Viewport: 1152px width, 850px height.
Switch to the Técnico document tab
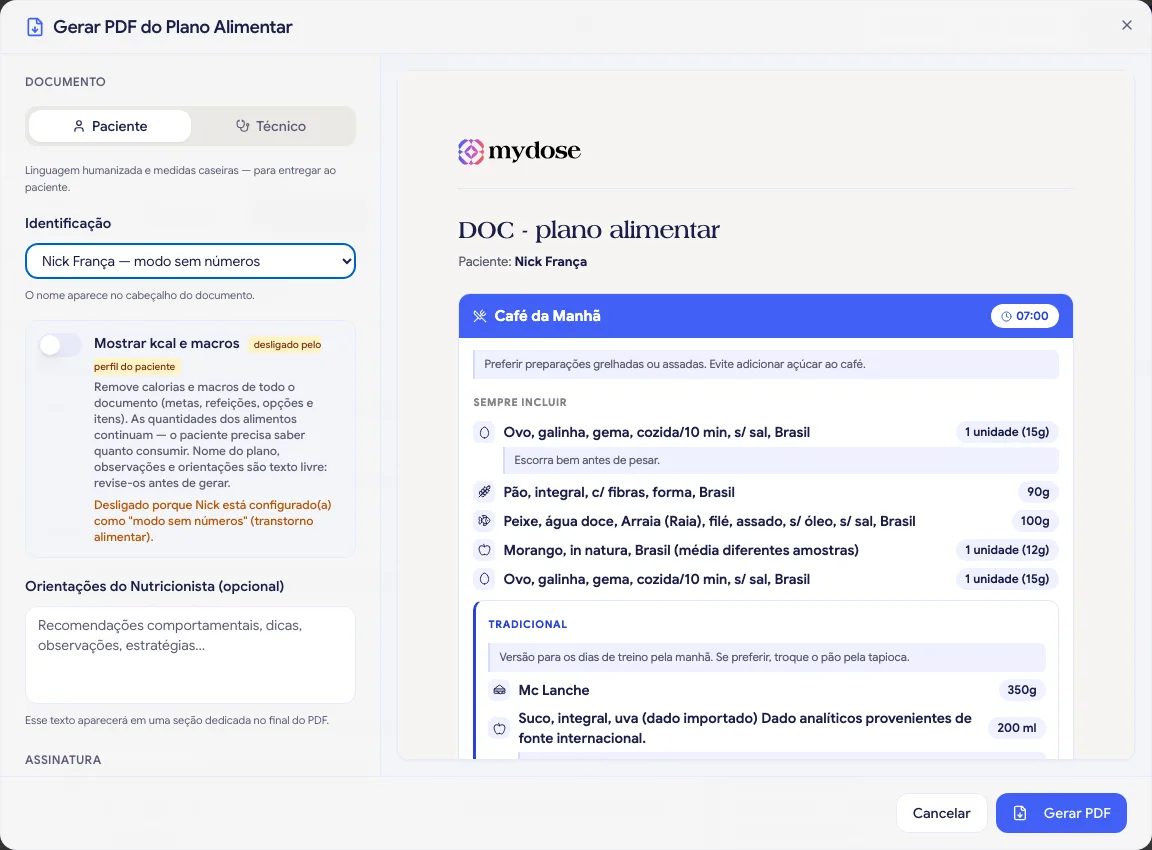pos(271,126)
